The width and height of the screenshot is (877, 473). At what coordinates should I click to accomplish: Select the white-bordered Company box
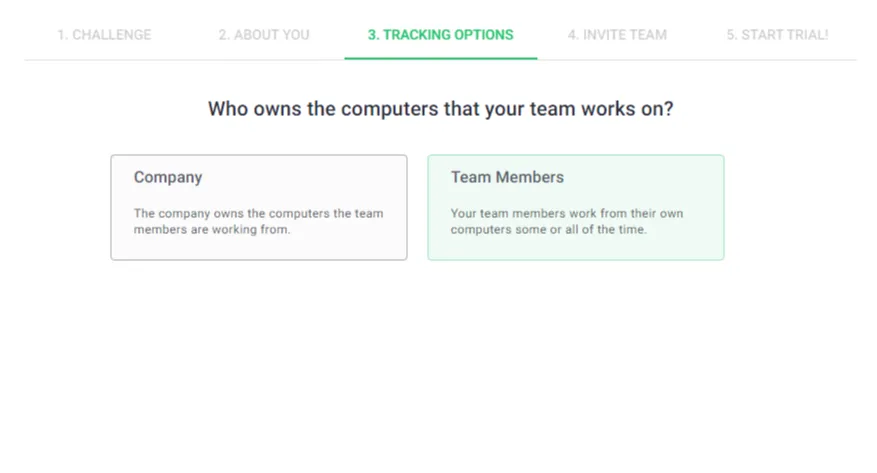pos(259,207)
